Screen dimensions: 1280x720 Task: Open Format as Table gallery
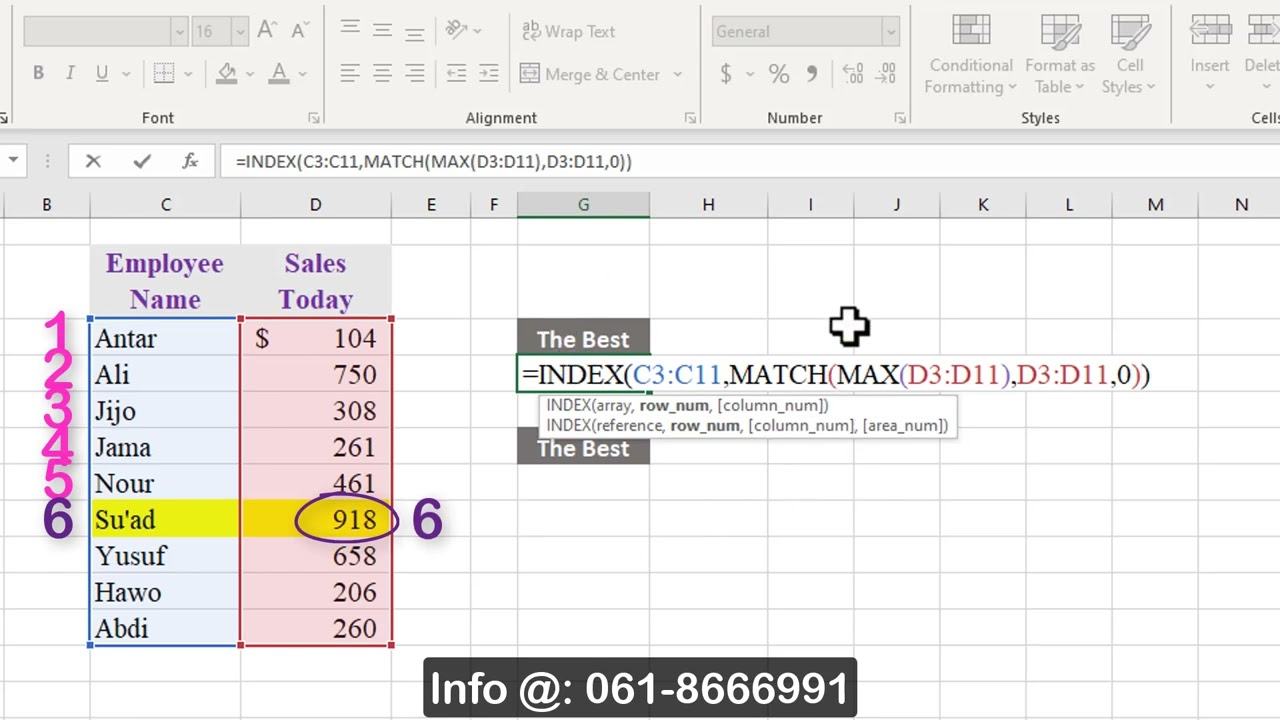(1060, 56)
